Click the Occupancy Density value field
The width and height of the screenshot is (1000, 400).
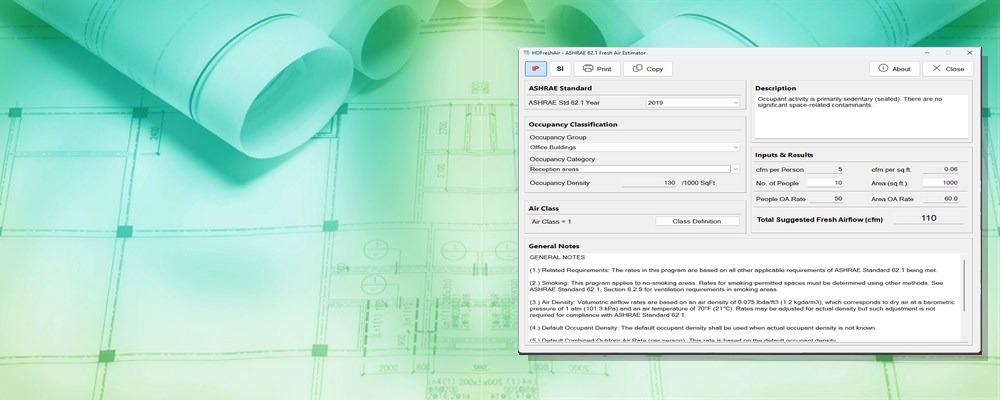649,183
